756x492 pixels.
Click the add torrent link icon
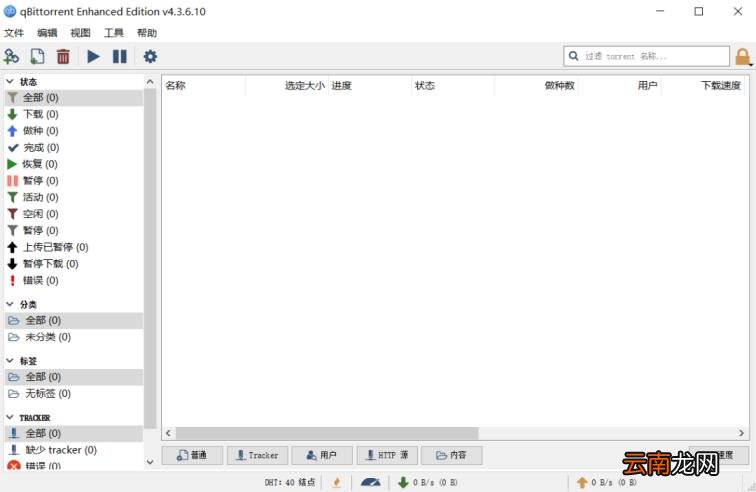(x=11, y=56)
